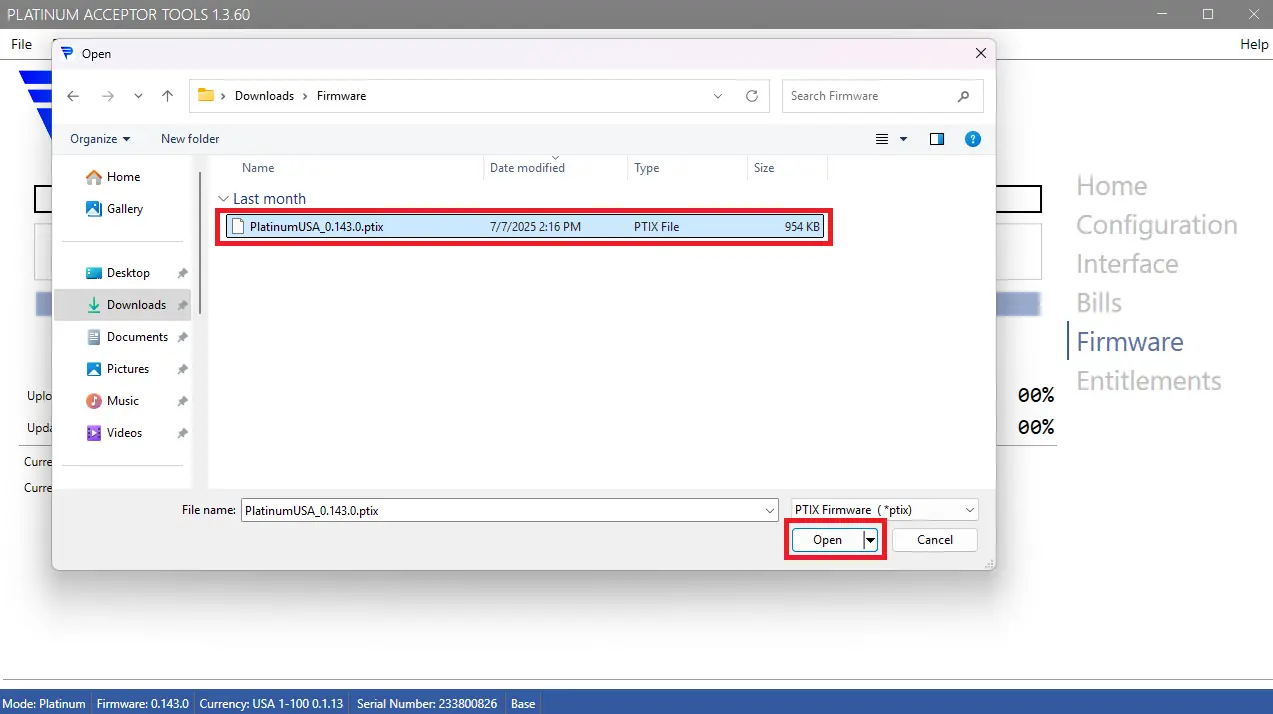
Task: Open the File menu in main window
Action: [22, 44]
